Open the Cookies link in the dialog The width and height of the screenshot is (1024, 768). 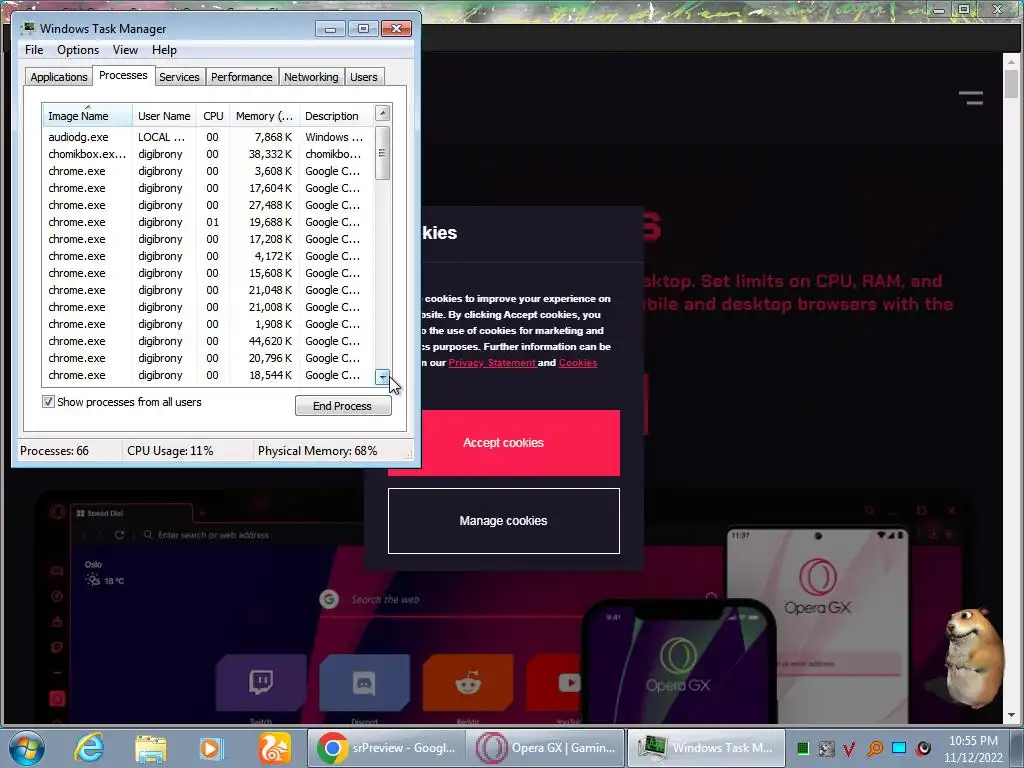(578, 362)
